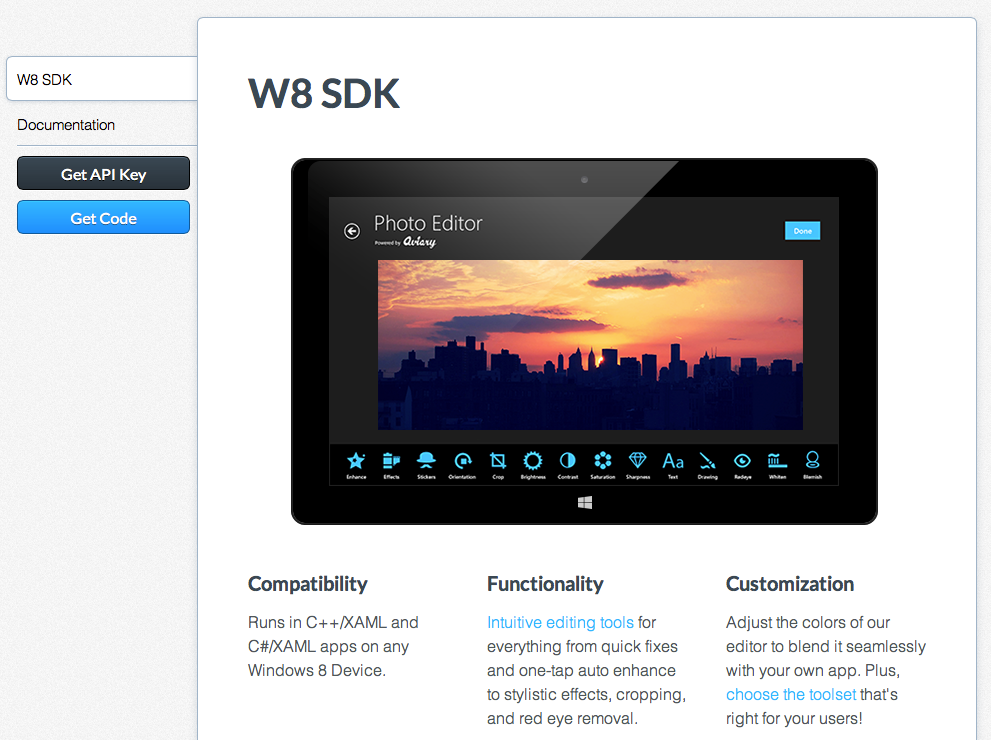This screenshot has width=991, height=740.
Task: Click the back arrow in Photo Editor
Action: tap(352, 231)
